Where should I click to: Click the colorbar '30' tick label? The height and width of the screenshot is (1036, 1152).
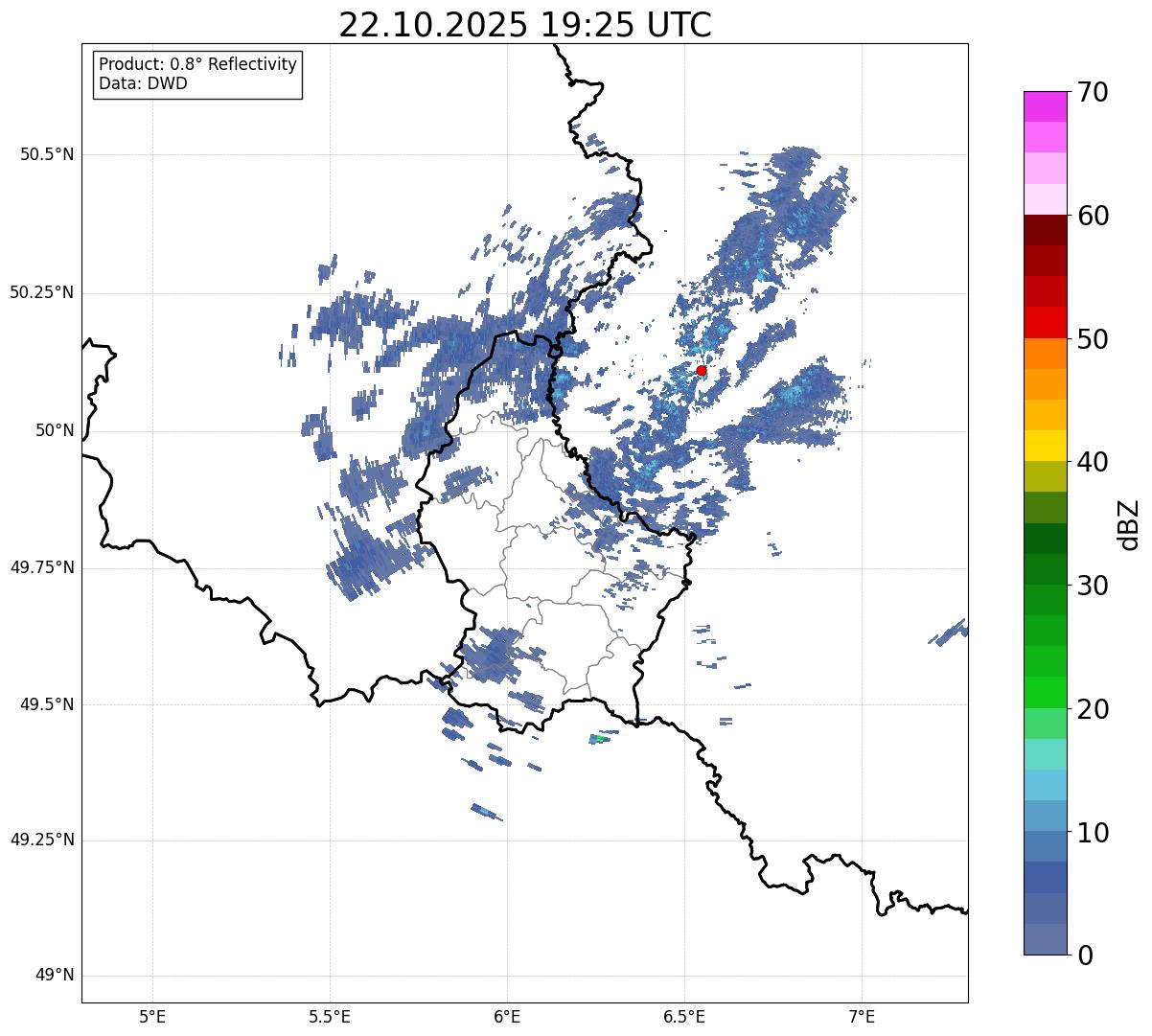click(x=1093, y=586)
